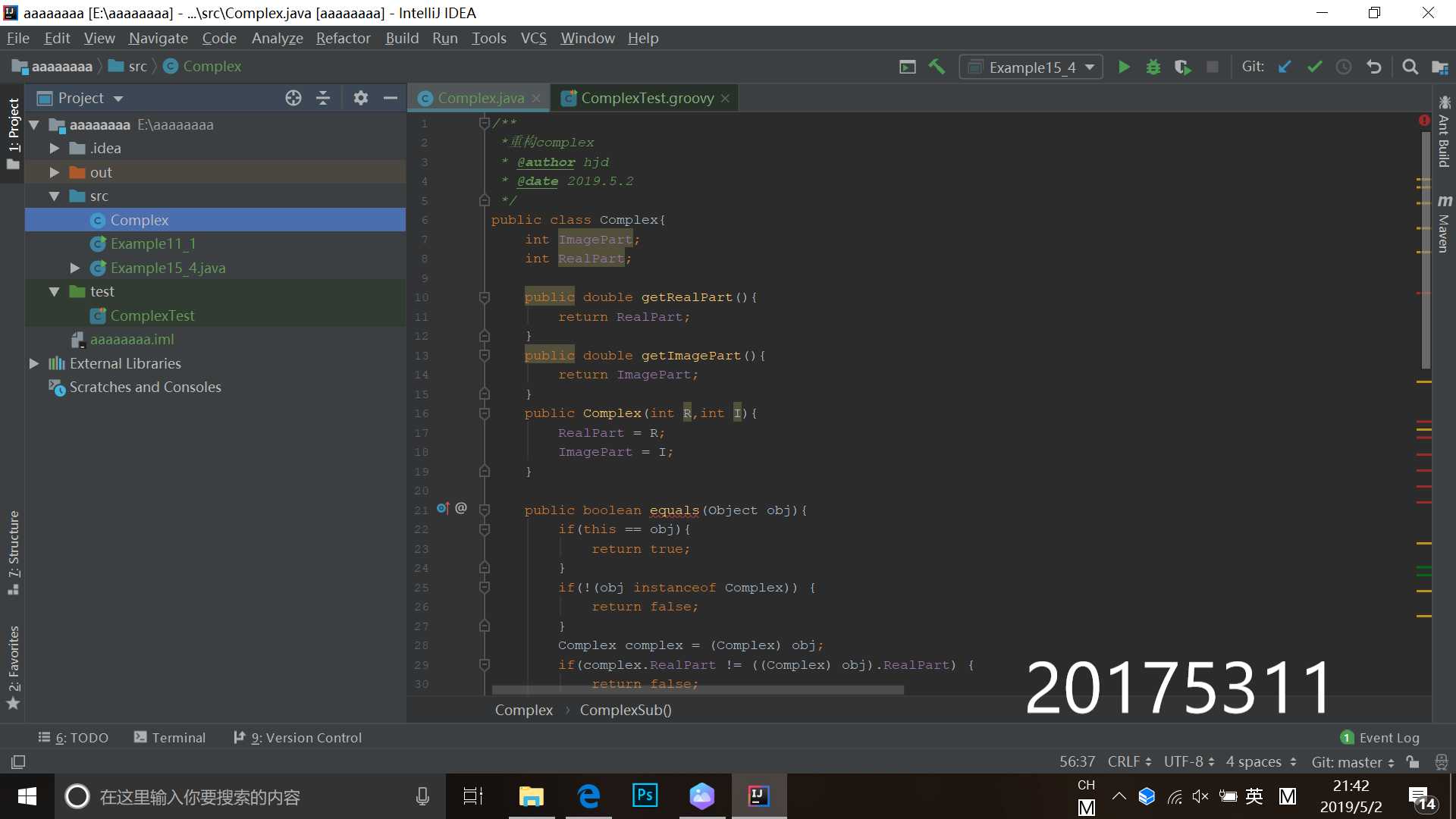Click the Build project hammer icon
The height and width of the screenshot is (819, 1456).
tap(937, 67)
